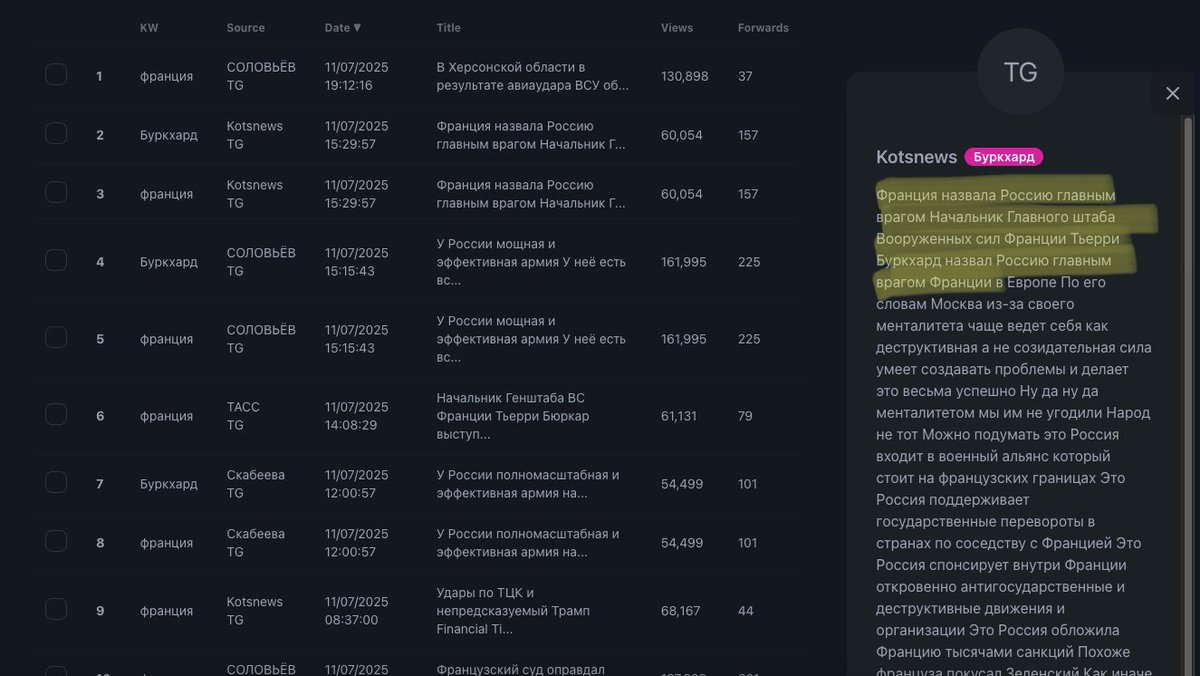Click source Kotsnews TG in row 9
Screen dimensions: 1200x676
(x=255, y=611)
